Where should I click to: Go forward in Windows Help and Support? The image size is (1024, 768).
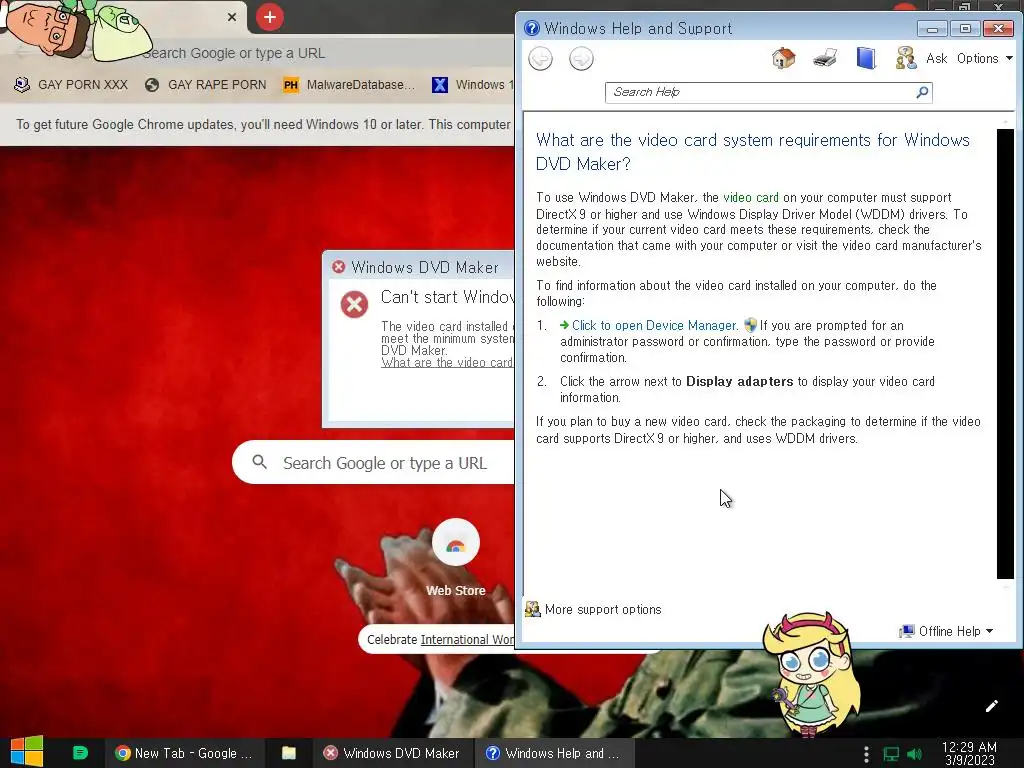pos(581,59)
